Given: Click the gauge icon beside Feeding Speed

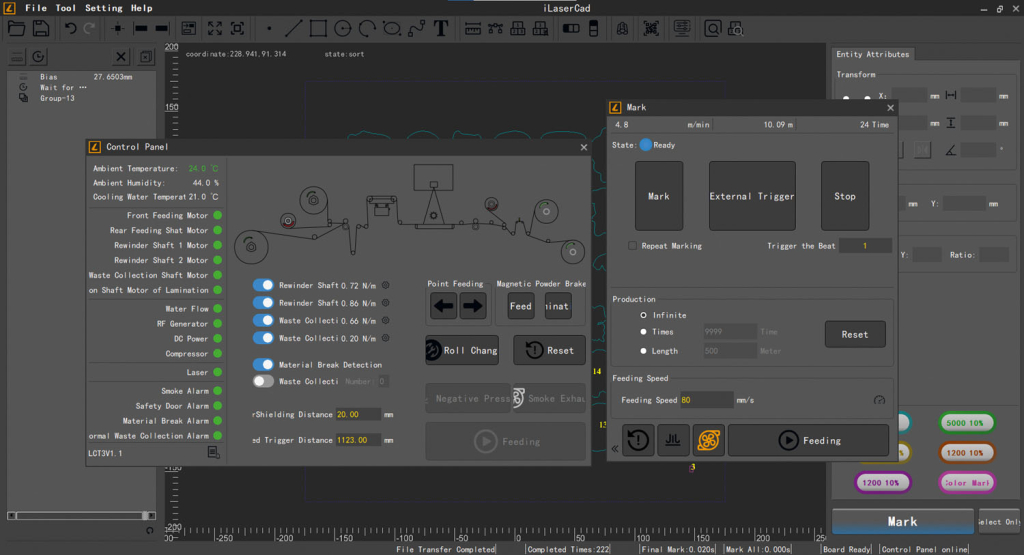Looking at the screenshot, I should click(879, 400).
